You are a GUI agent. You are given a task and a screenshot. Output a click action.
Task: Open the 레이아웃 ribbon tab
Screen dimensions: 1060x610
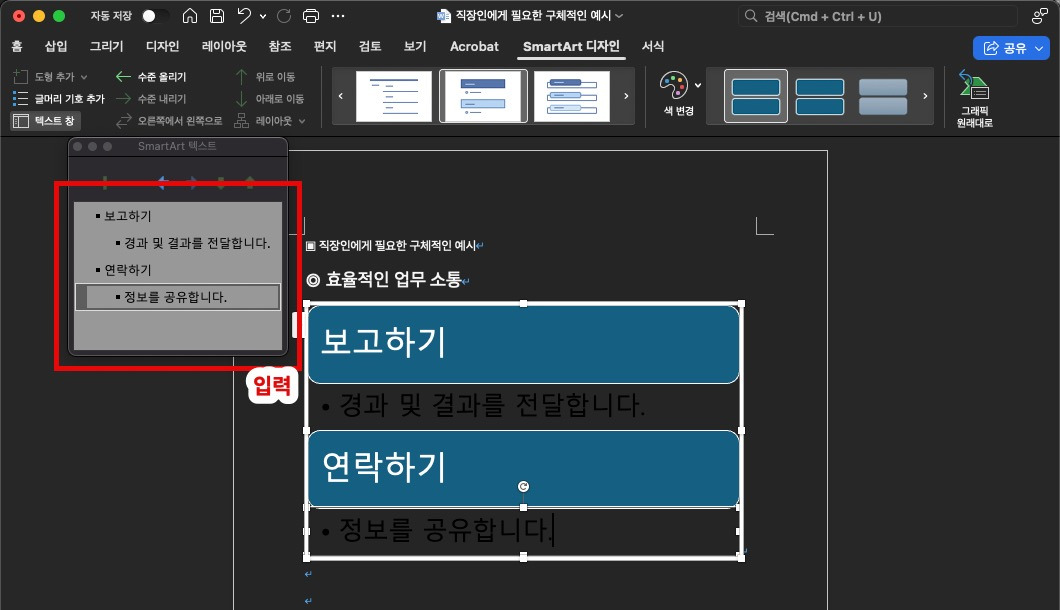pyautogui.click(x=224, y=46)
